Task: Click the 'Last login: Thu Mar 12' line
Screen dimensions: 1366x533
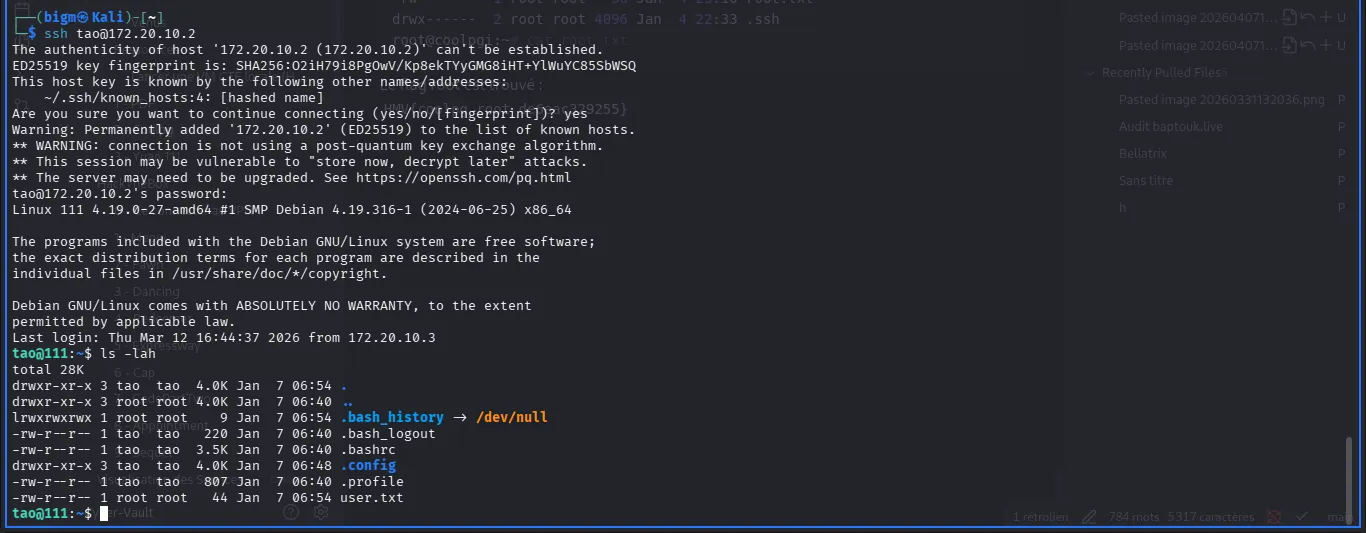Action: tap(224, 337)
